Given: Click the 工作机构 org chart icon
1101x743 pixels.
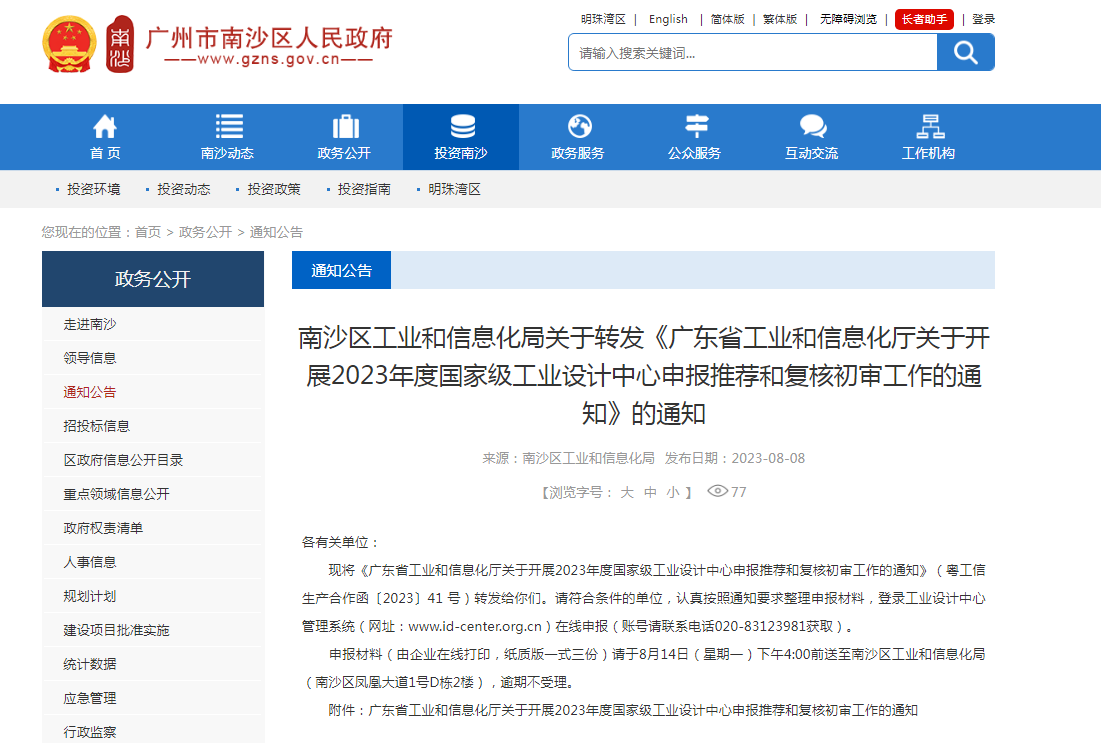Looking at the screenshot, I should tap(930, 126).
